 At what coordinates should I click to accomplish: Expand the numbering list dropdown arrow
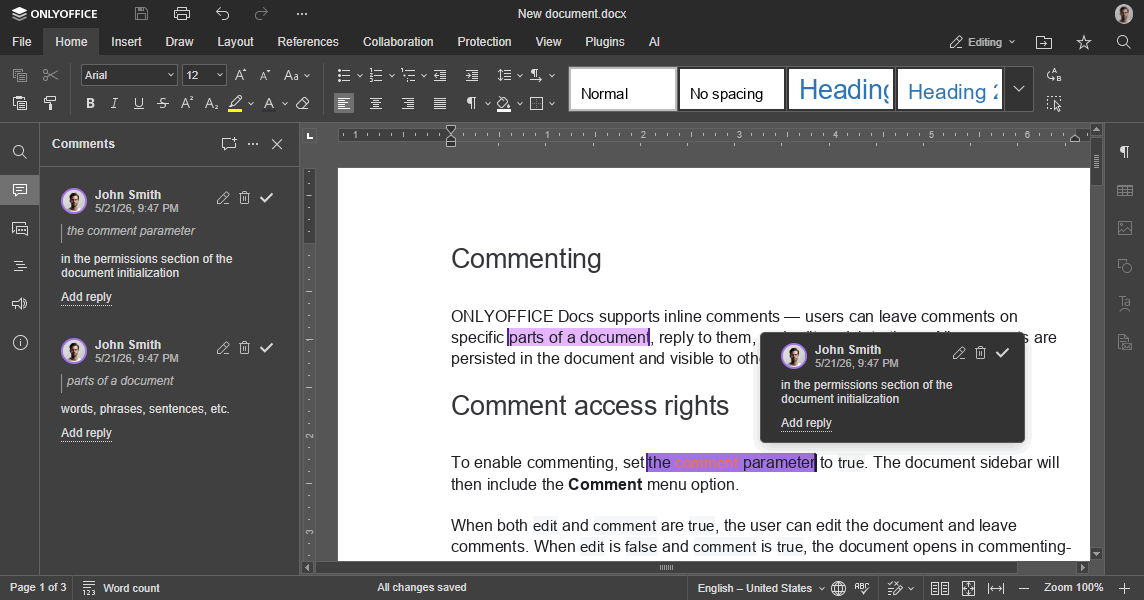[392, 75]
